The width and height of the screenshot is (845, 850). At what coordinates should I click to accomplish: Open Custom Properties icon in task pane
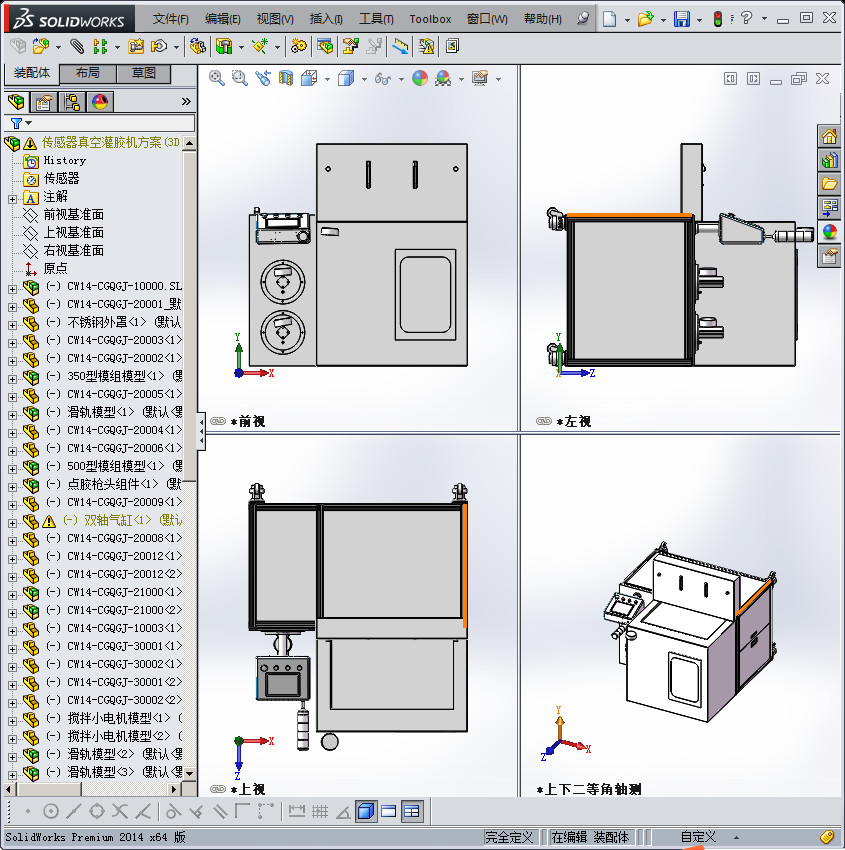829,256
